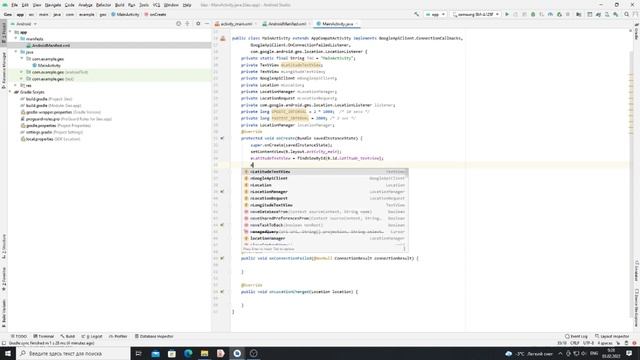The height and width of the screenshot is (360, 640).
Task: Open Microsoft Edge from the taskbar
Action: [x=188, y=353]
